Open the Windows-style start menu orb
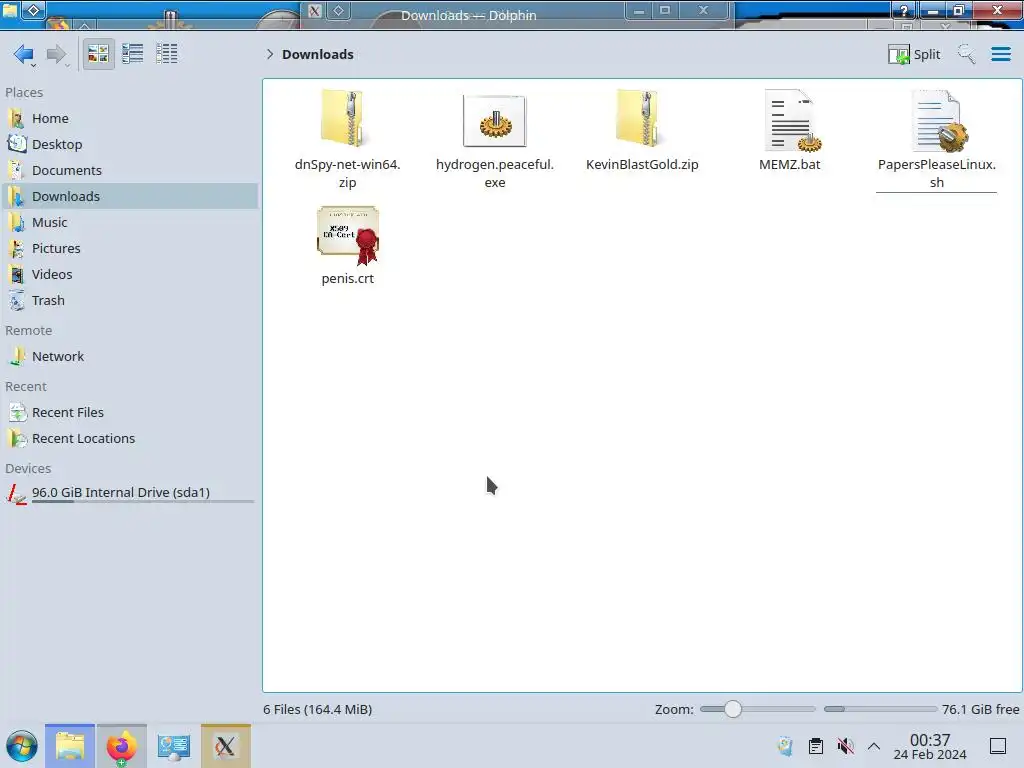Screen dimensions: 1024x768 (x=22, y=746)
